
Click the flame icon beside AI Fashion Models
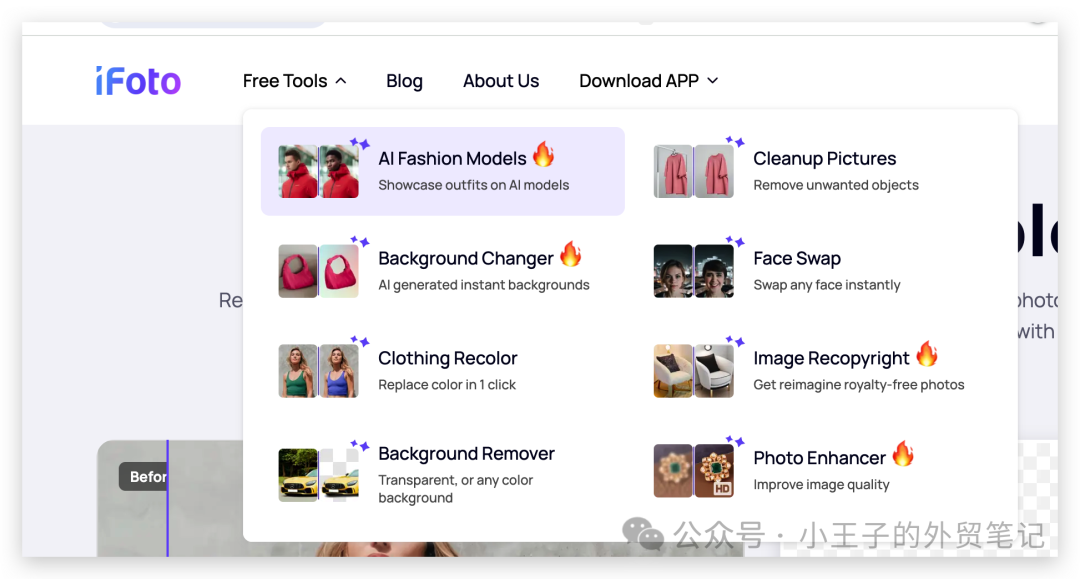pyautogui.click(x=543, y=154)
